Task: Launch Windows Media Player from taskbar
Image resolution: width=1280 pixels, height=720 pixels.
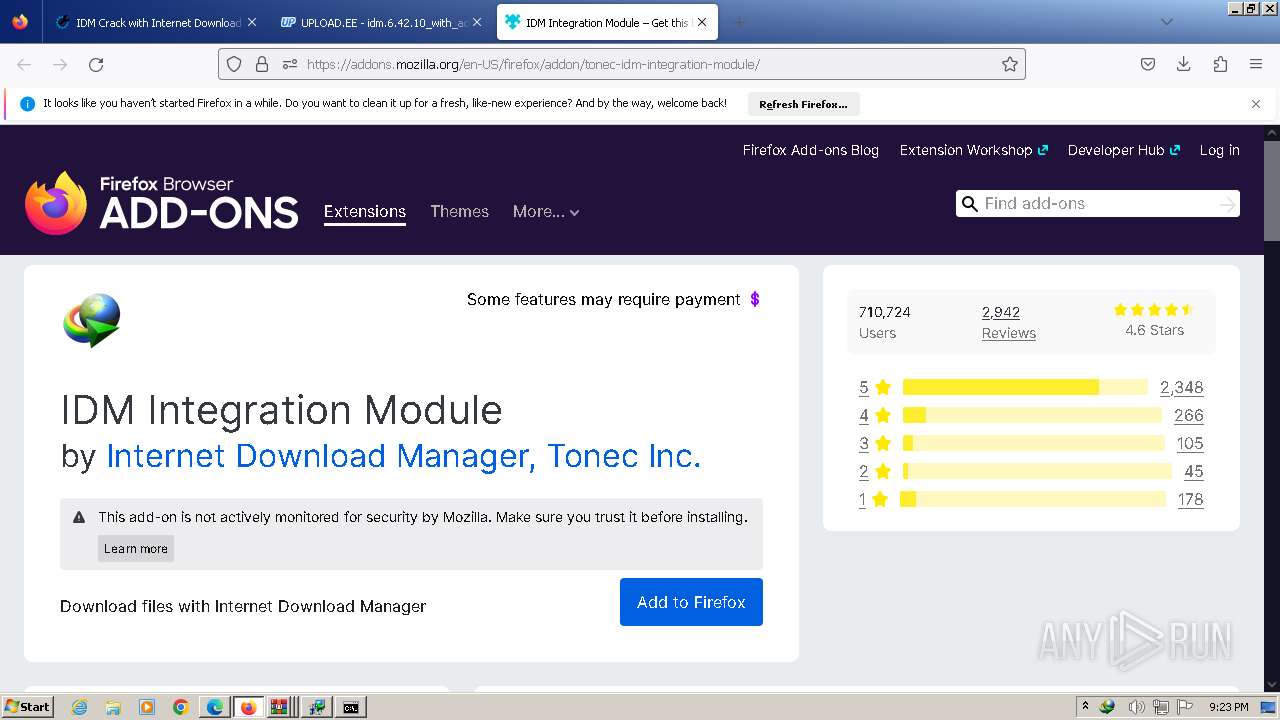Action: [147, 707]
